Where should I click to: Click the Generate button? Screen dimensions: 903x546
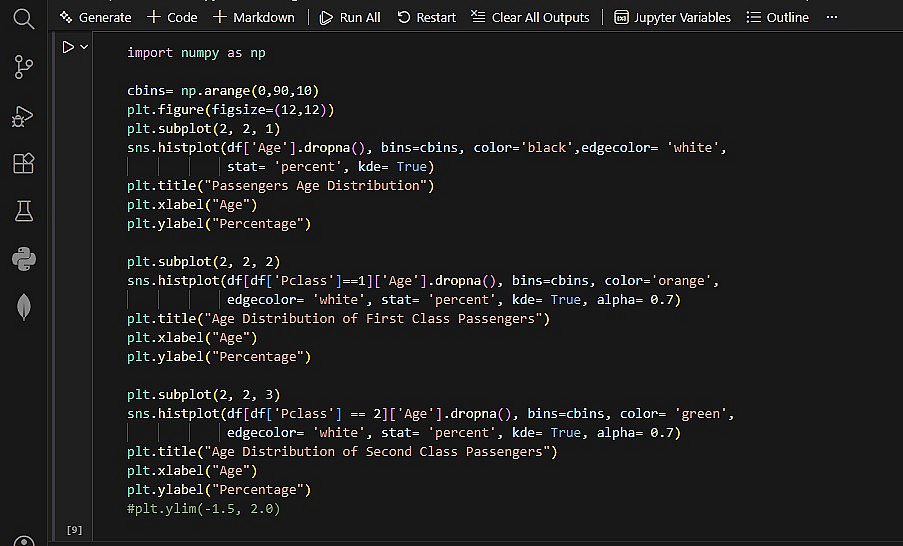[x=96, y=17]
